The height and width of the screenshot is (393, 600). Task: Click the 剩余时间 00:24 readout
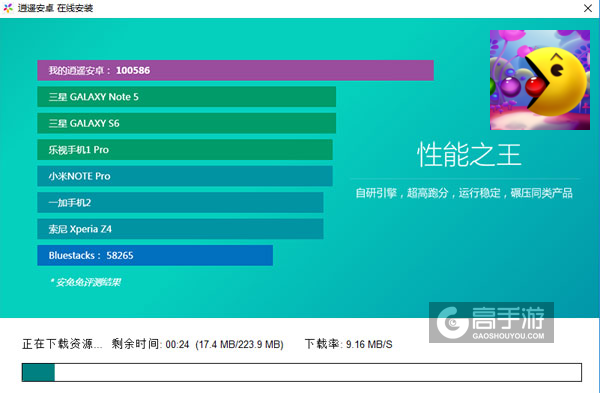150,344
